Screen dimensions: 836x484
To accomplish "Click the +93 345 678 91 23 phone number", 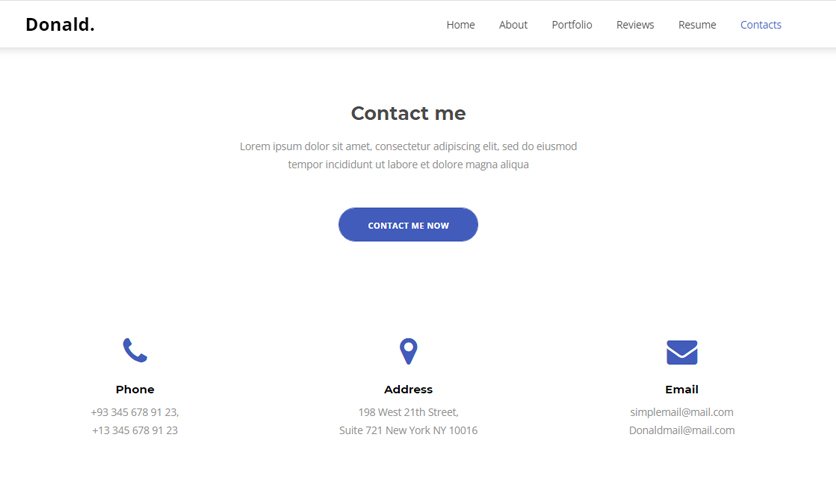I will click(x=135, y=412).
